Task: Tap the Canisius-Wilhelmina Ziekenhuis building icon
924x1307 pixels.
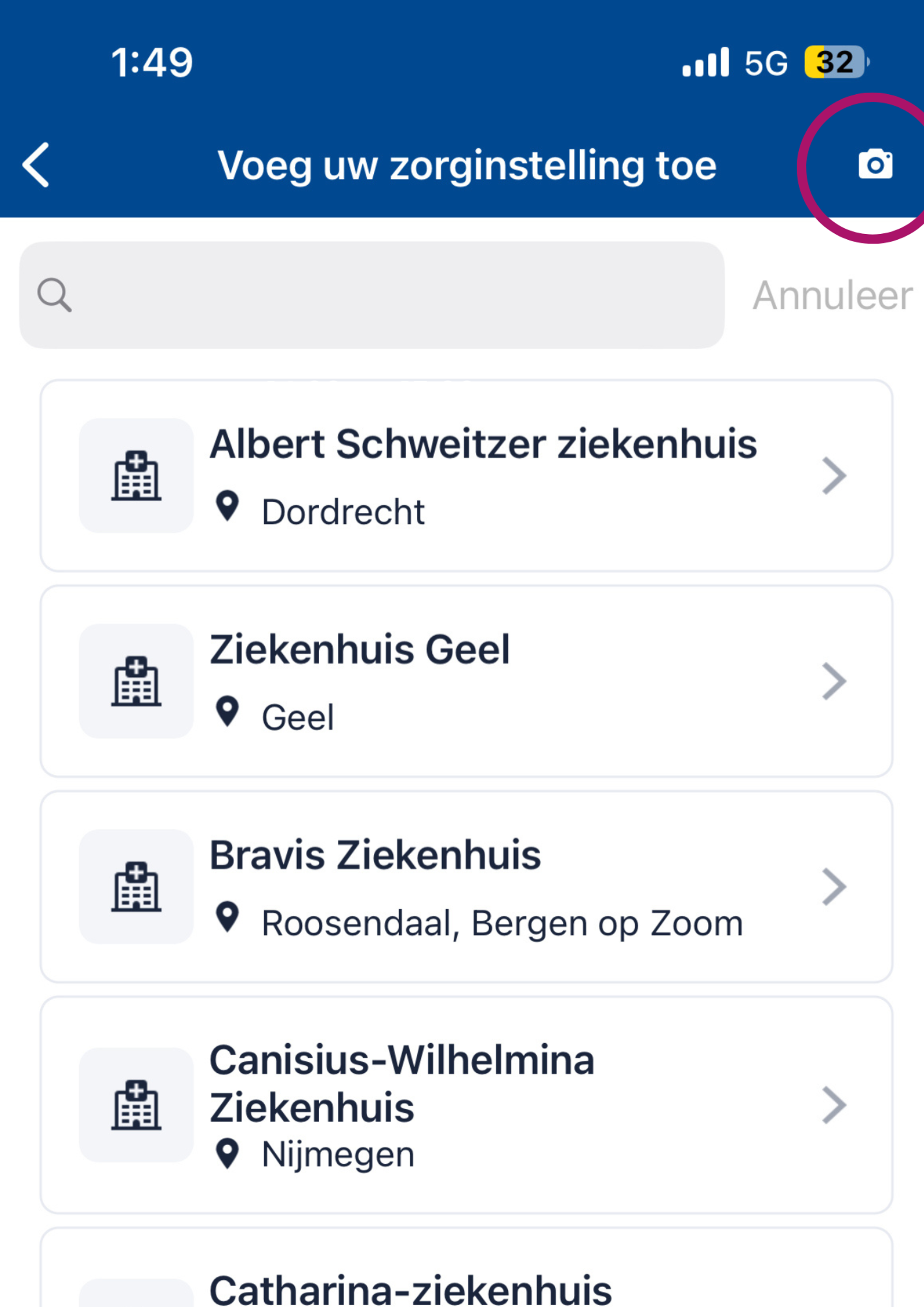Action: [x=136, y=1104]
